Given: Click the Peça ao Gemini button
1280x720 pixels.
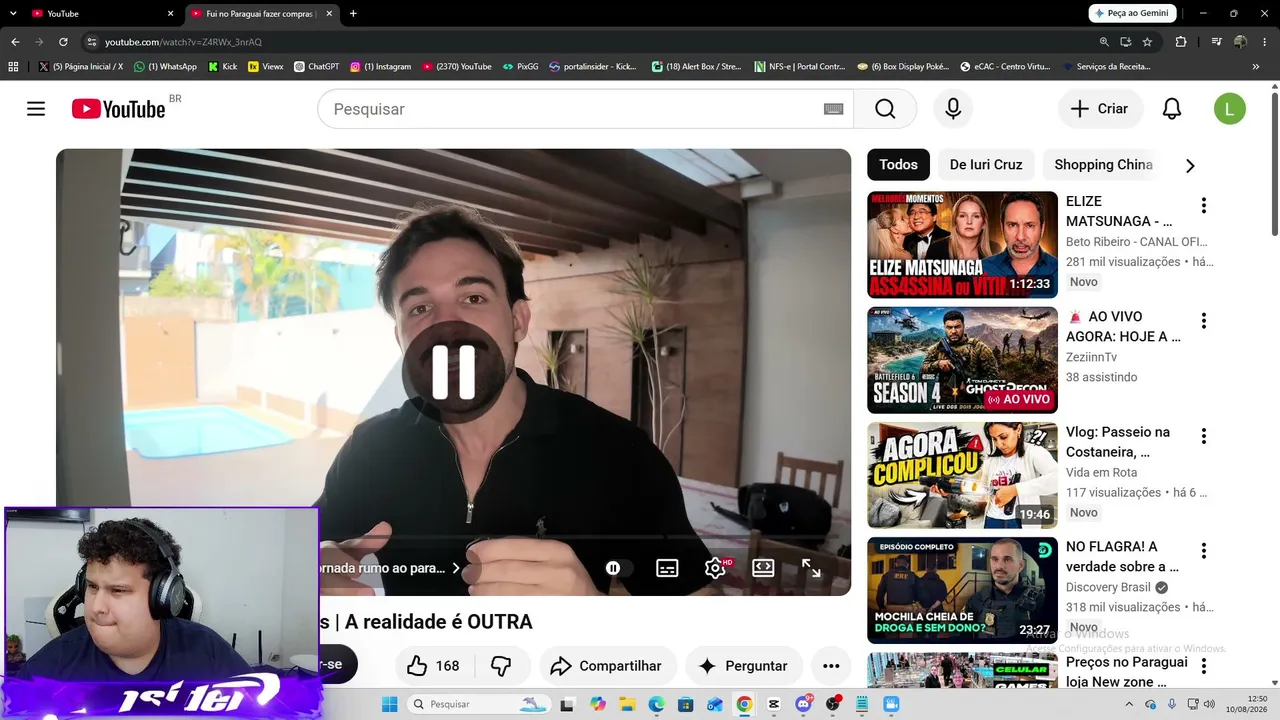Looking at the screenshot, I should click(1132, 13).
